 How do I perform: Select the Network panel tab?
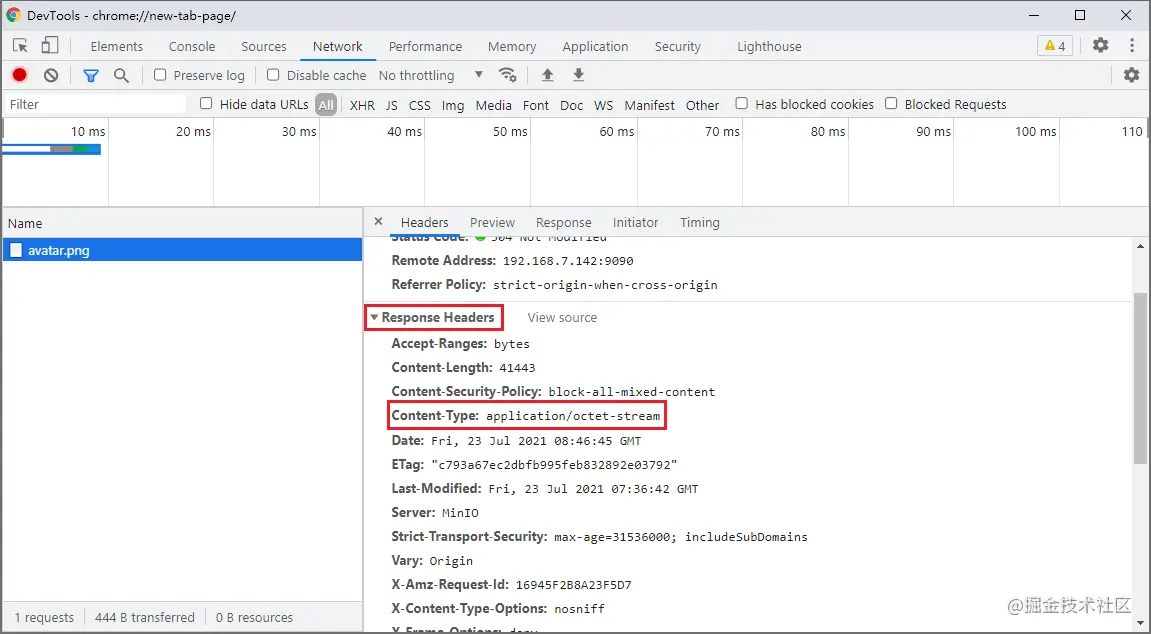338,46
